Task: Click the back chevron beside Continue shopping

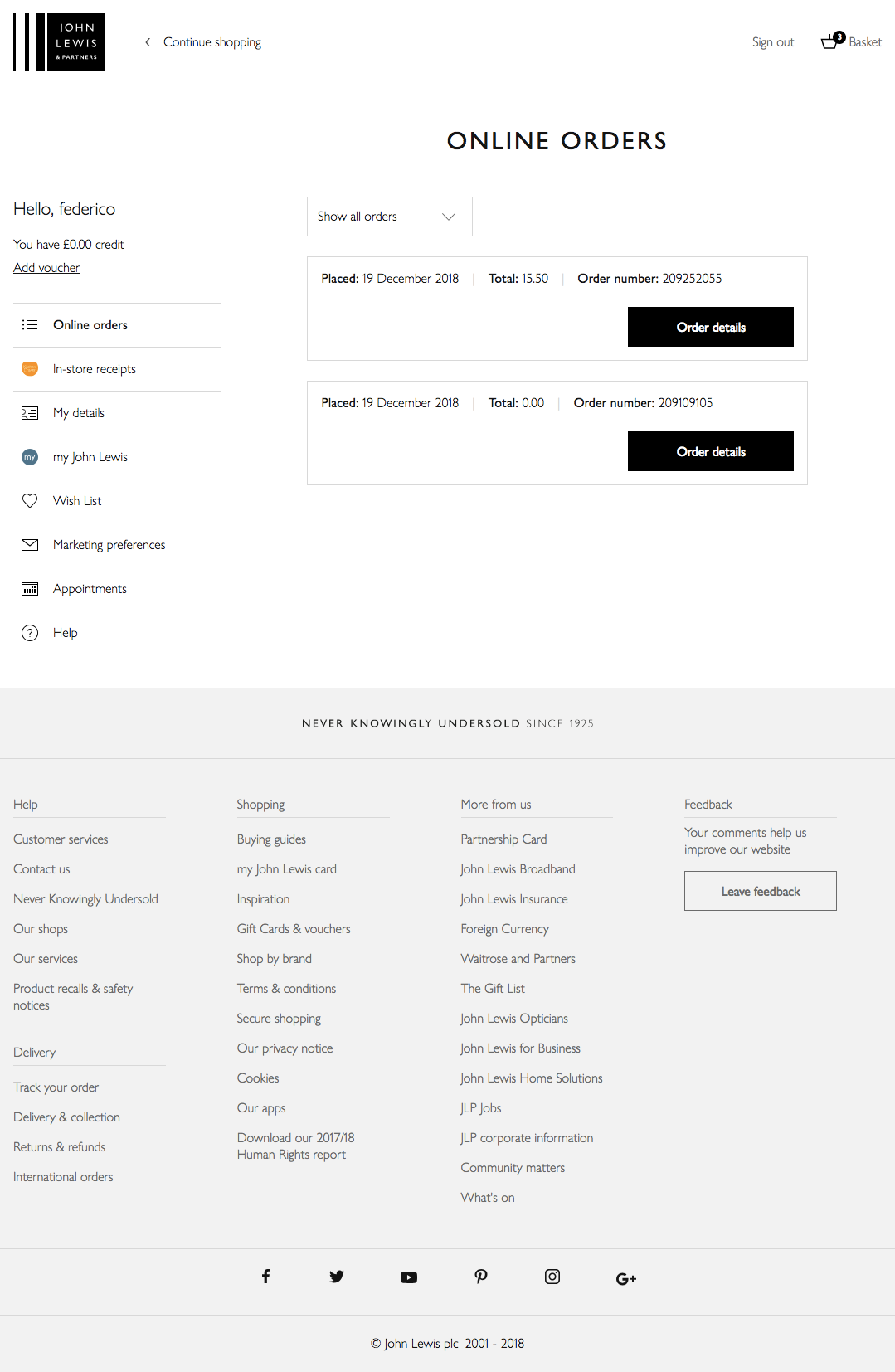Action: [148, 41]
